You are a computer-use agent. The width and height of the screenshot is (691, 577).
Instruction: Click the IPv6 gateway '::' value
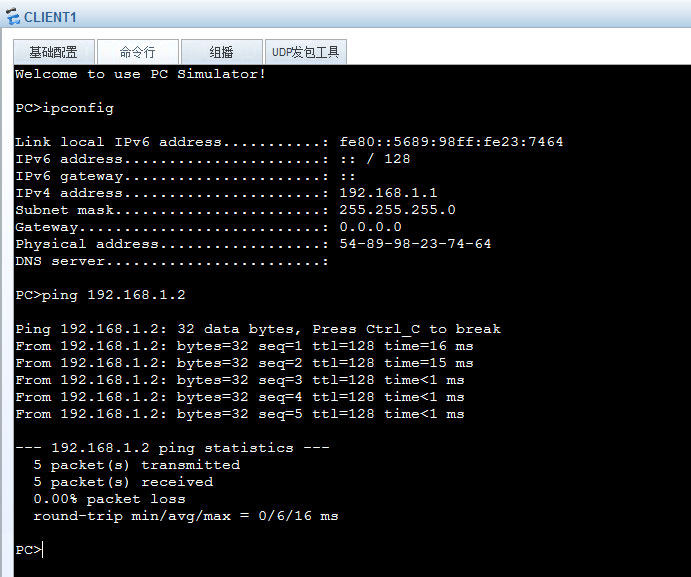click(348, 176)
